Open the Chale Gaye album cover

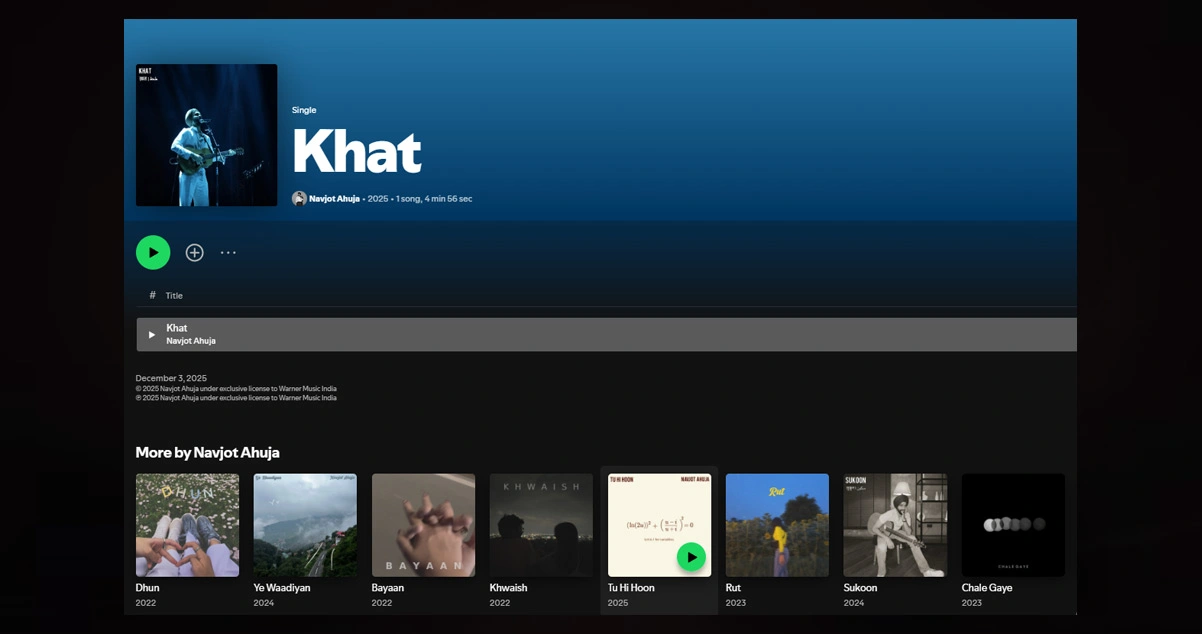click(x=1013, y=525)
